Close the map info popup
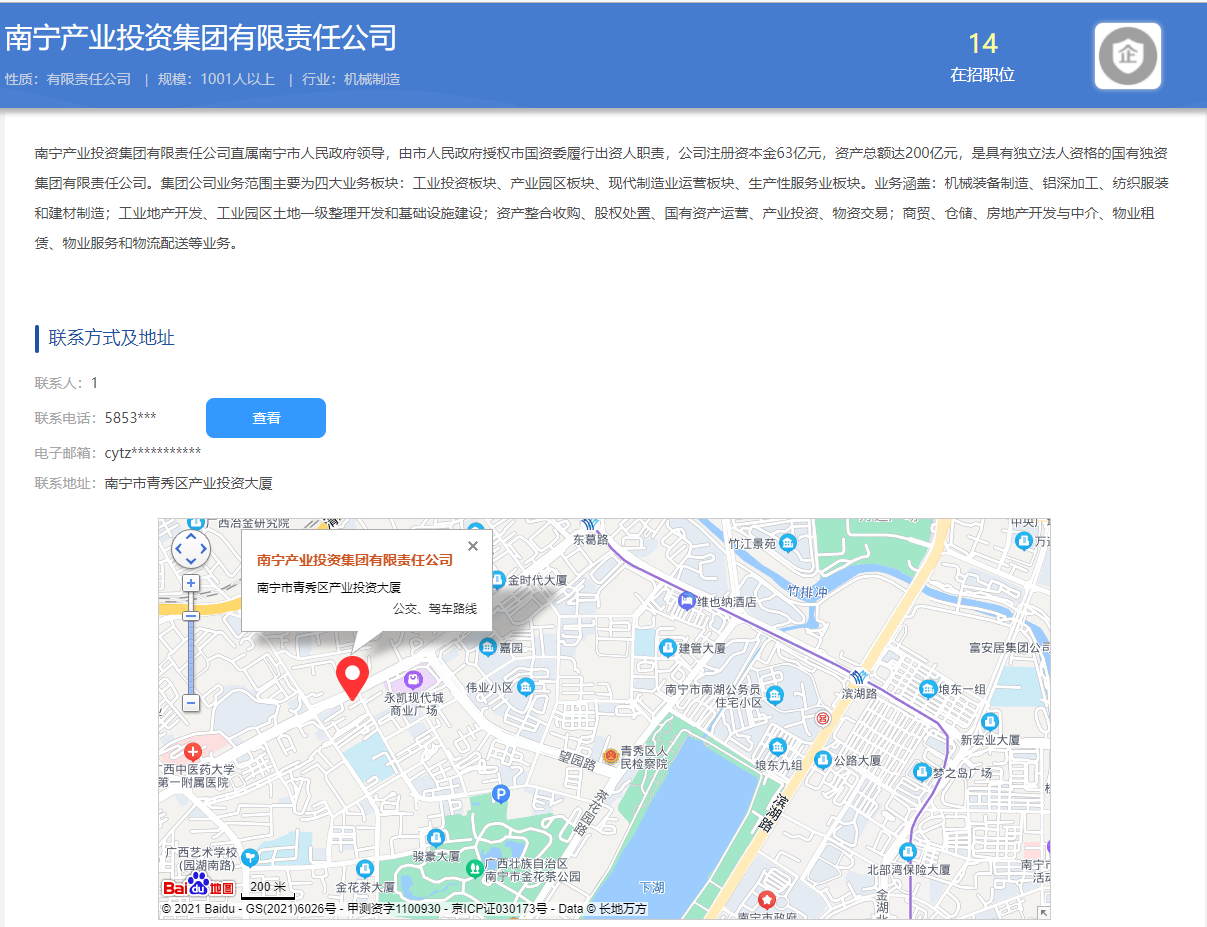The width and height of the screenshot is (1207, 927). click(473, 546)
